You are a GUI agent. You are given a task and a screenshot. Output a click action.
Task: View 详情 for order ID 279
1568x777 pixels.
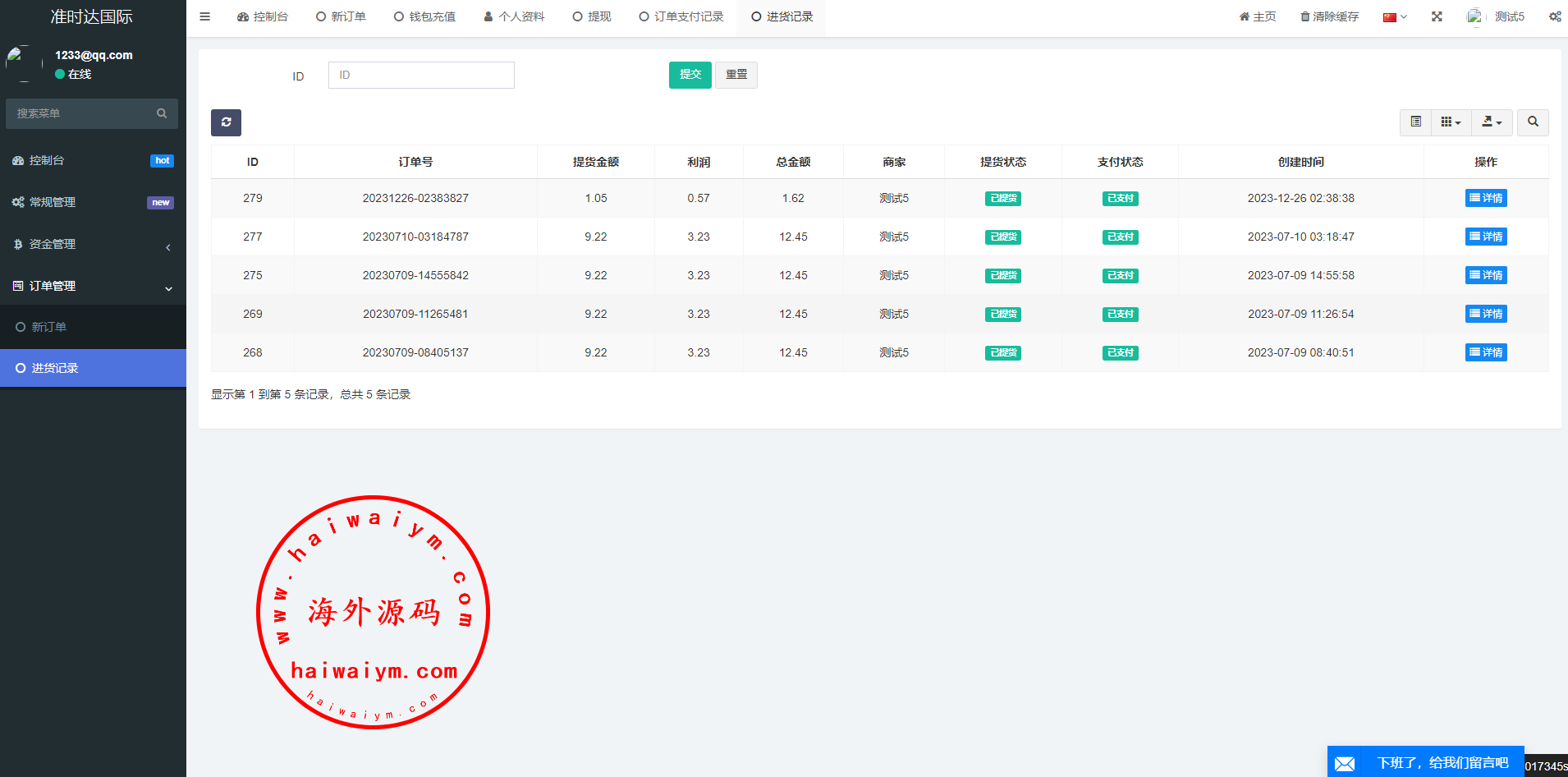coord(1485,198)
